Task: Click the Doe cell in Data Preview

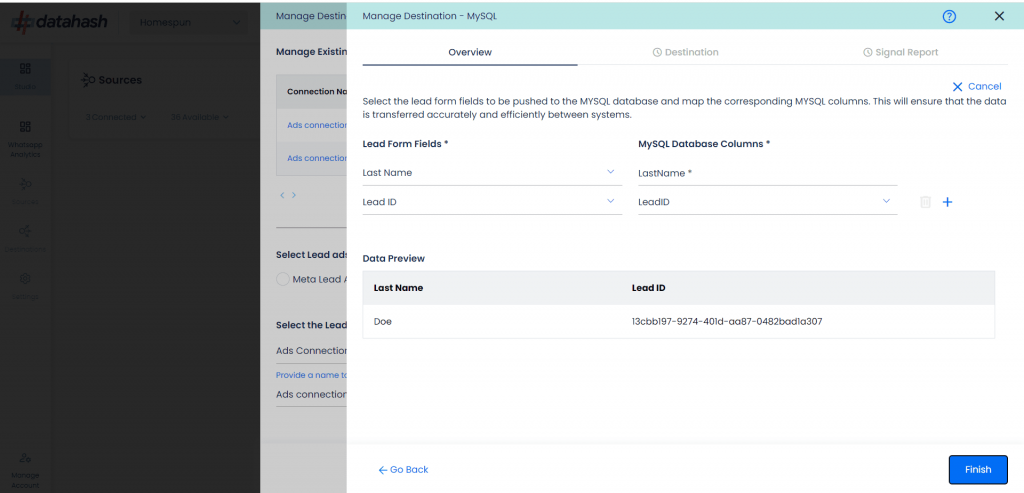Action: (383, 321)
